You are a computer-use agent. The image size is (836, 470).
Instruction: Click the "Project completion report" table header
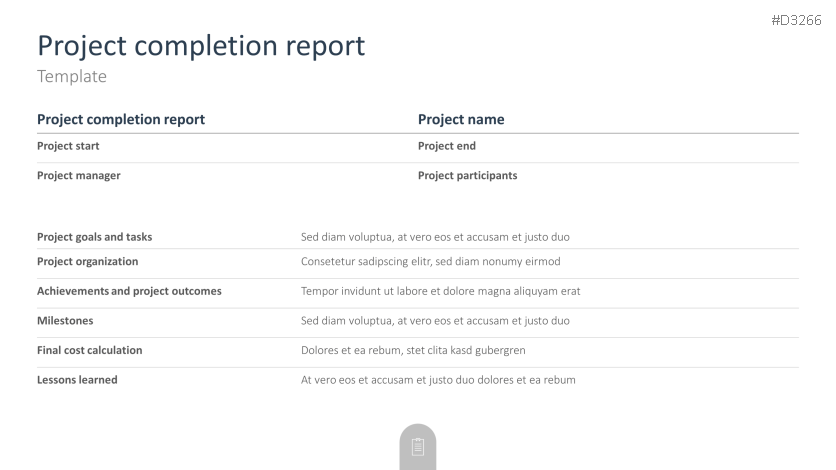point(121,120)
